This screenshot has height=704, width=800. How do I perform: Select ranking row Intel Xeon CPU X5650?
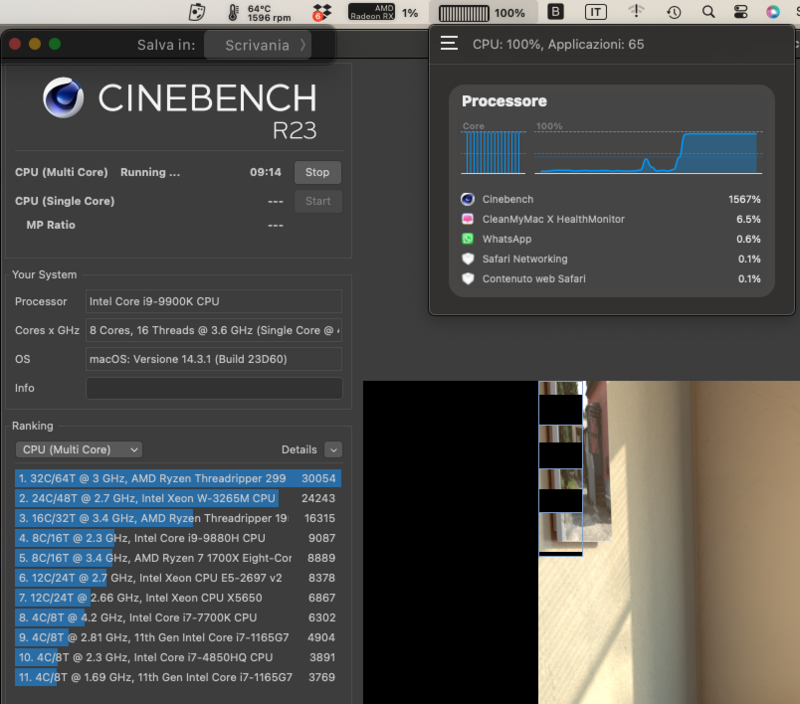(x=178, y=597)
